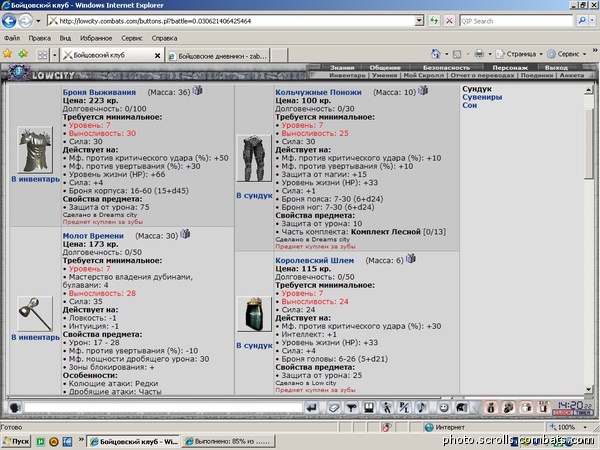Open the Сон section link
The image size is (600, 450).
469,105
